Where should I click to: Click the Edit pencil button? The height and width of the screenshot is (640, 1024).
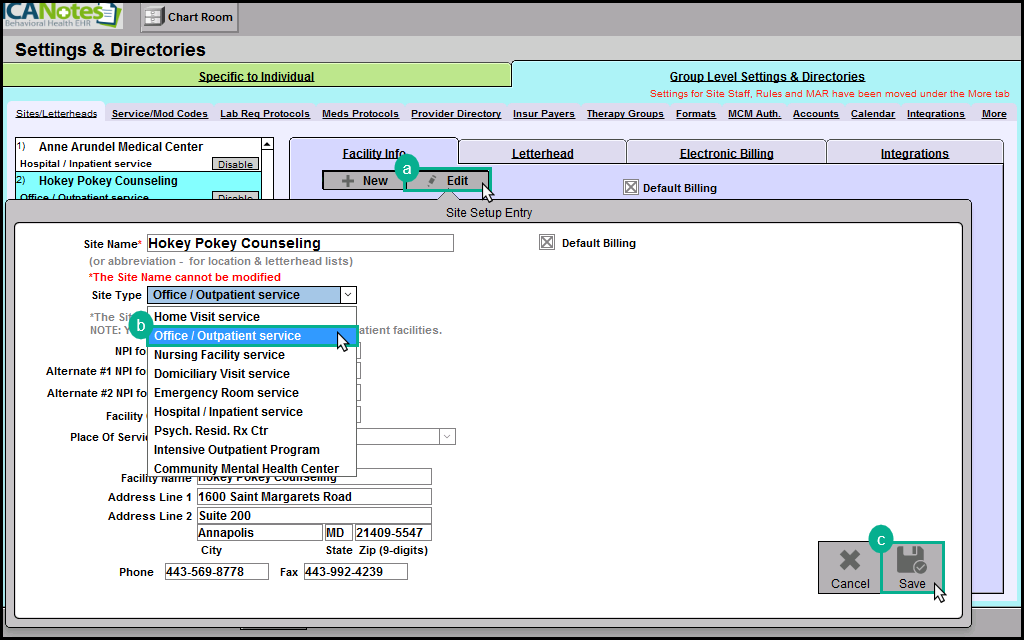click(448, 181)
